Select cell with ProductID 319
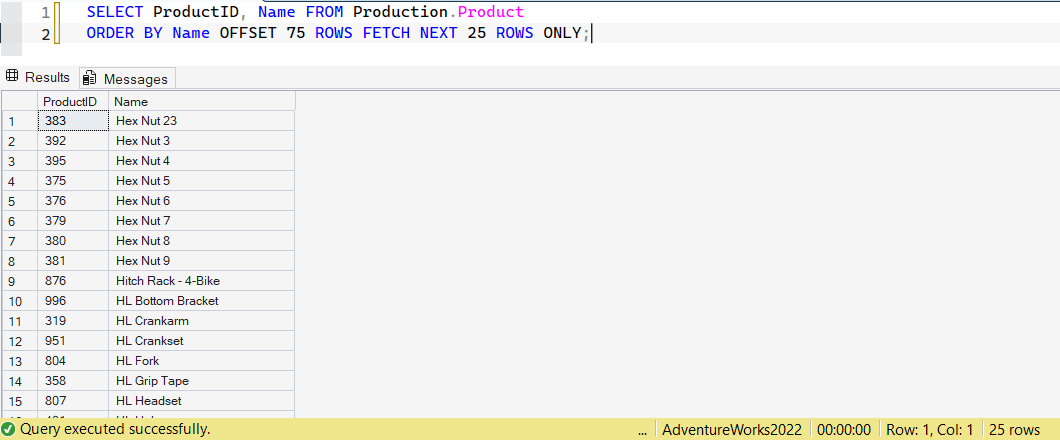Screen dimensions: 1060x440 pyautogui.click(x=73, y=321)
